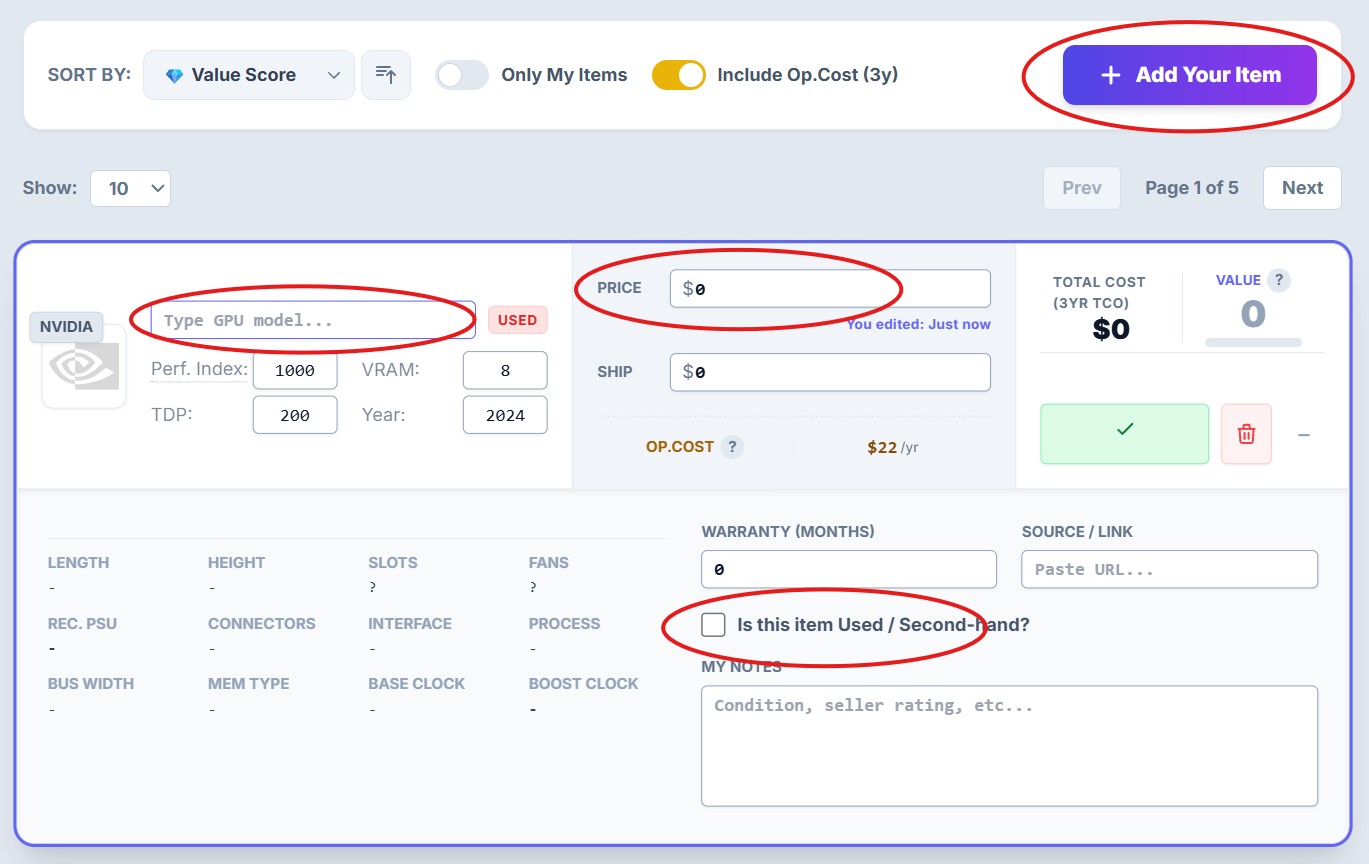
Task: Open the Value Score sort dropdown
Action: pos(248,75)
